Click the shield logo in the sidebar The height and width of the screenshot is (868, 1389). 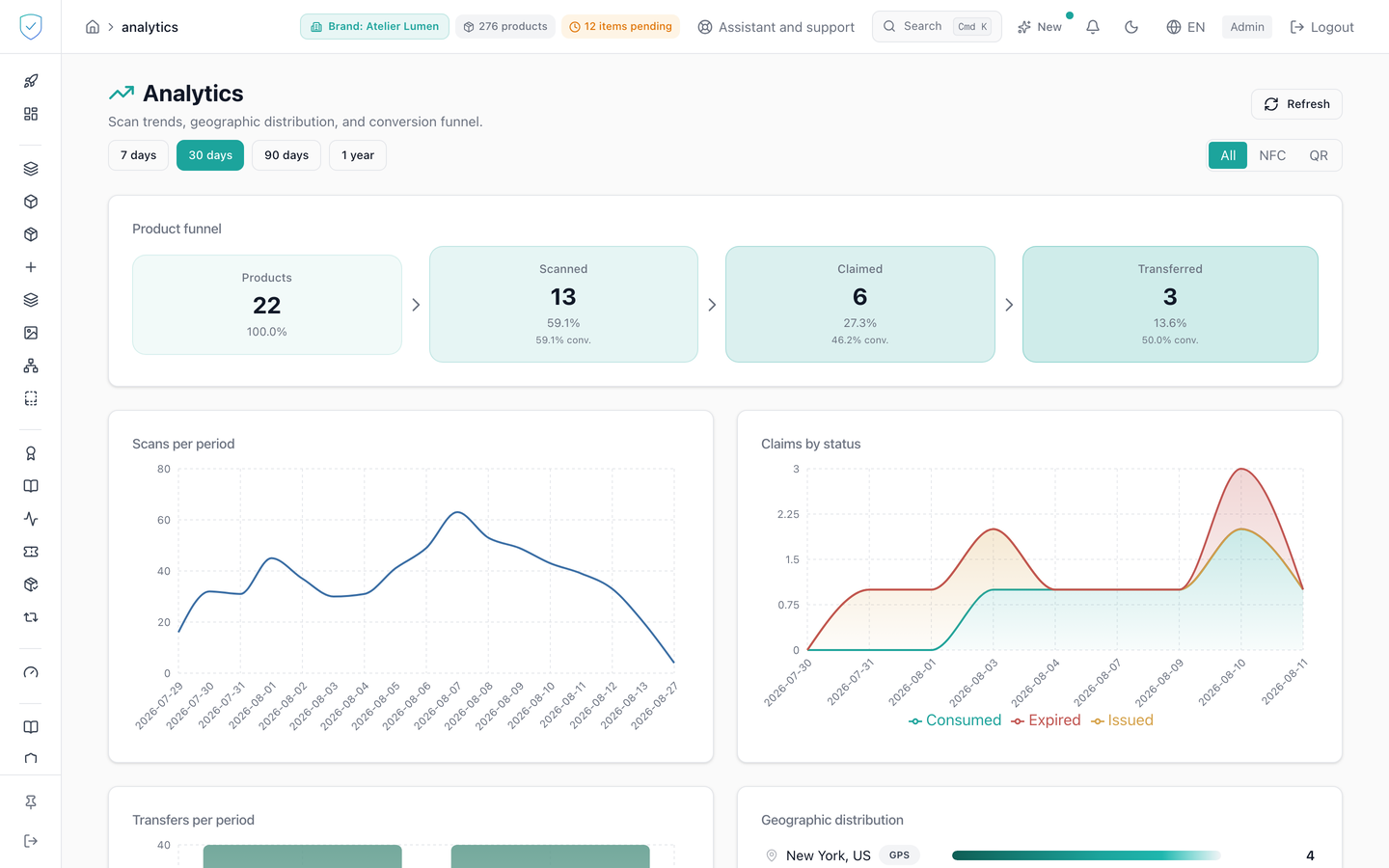pyautogui.click(x=31, y=27)
